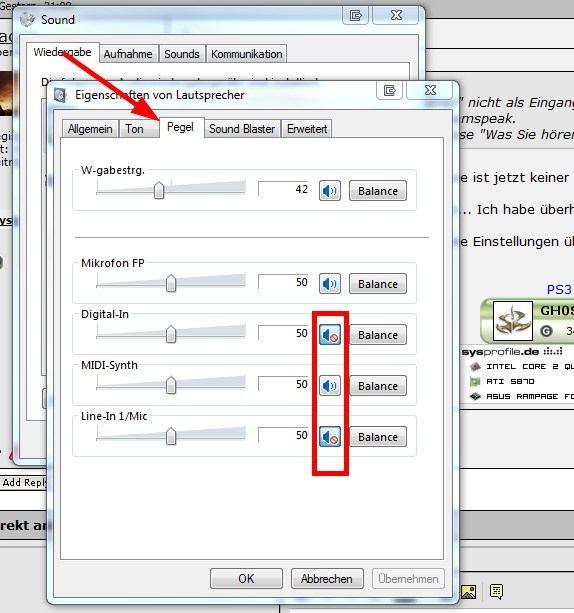
Task: Click the W-gabestrg. value field showing 42
Action: tap(284, 189)
